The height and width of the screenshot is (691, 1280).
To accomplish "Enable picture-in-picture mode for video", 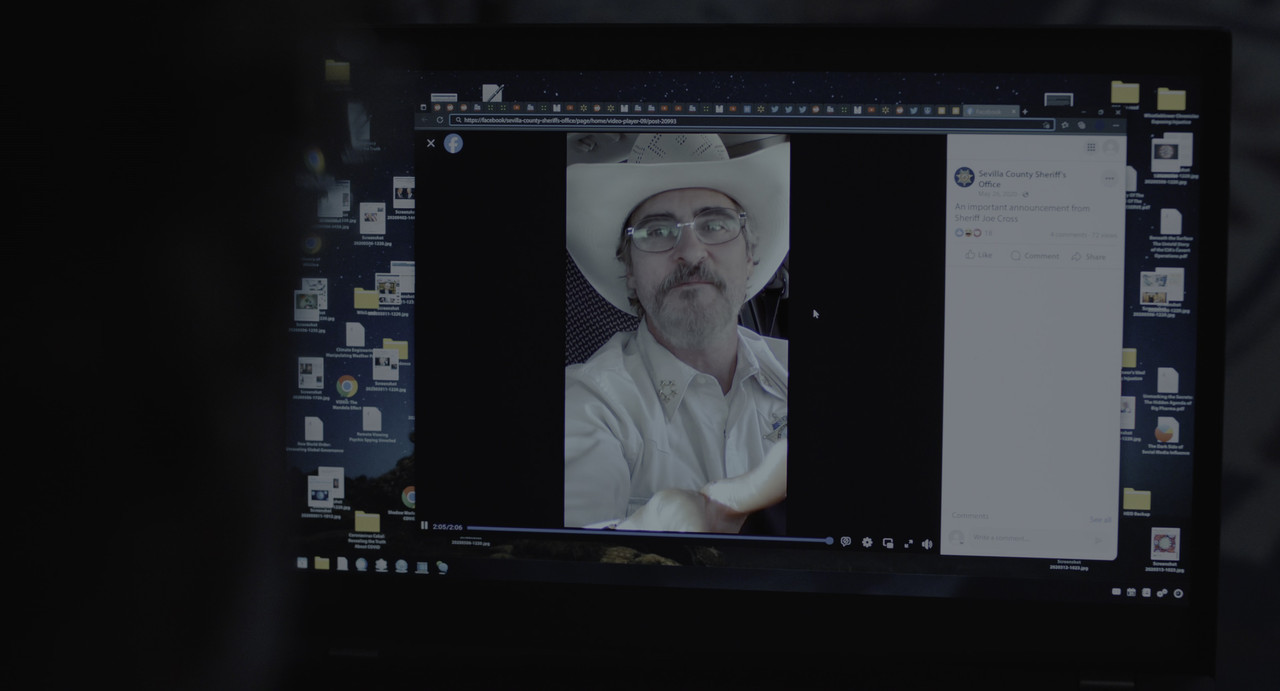I will (x=888, y=543).
